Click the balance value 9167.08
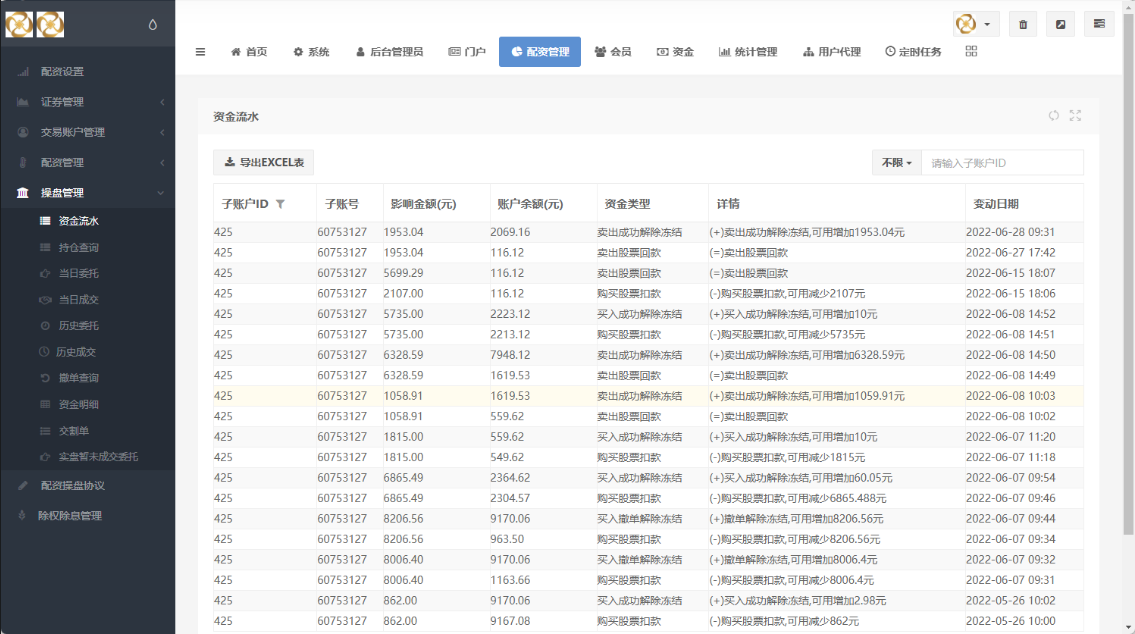Screen dimensions: 1135x634 click(x=510, y=621)
